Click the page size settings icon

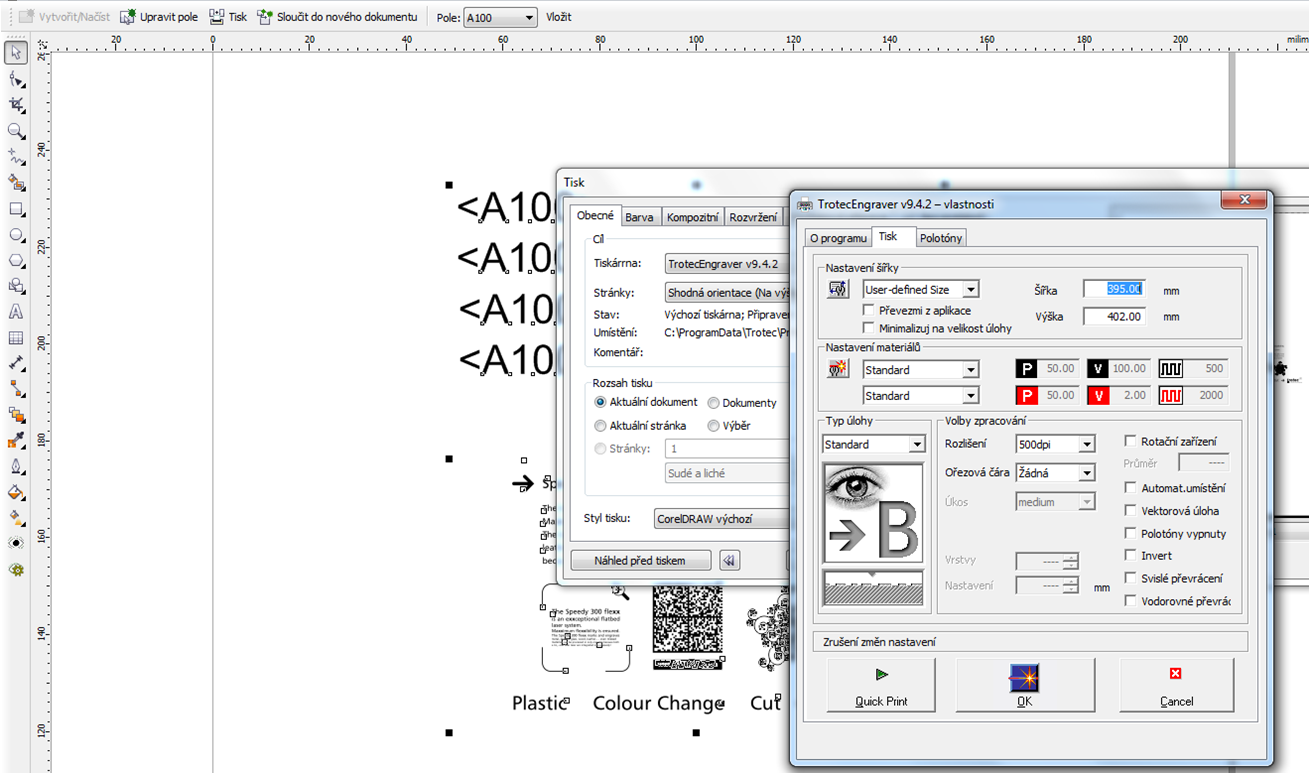click(x=838, y=290)
